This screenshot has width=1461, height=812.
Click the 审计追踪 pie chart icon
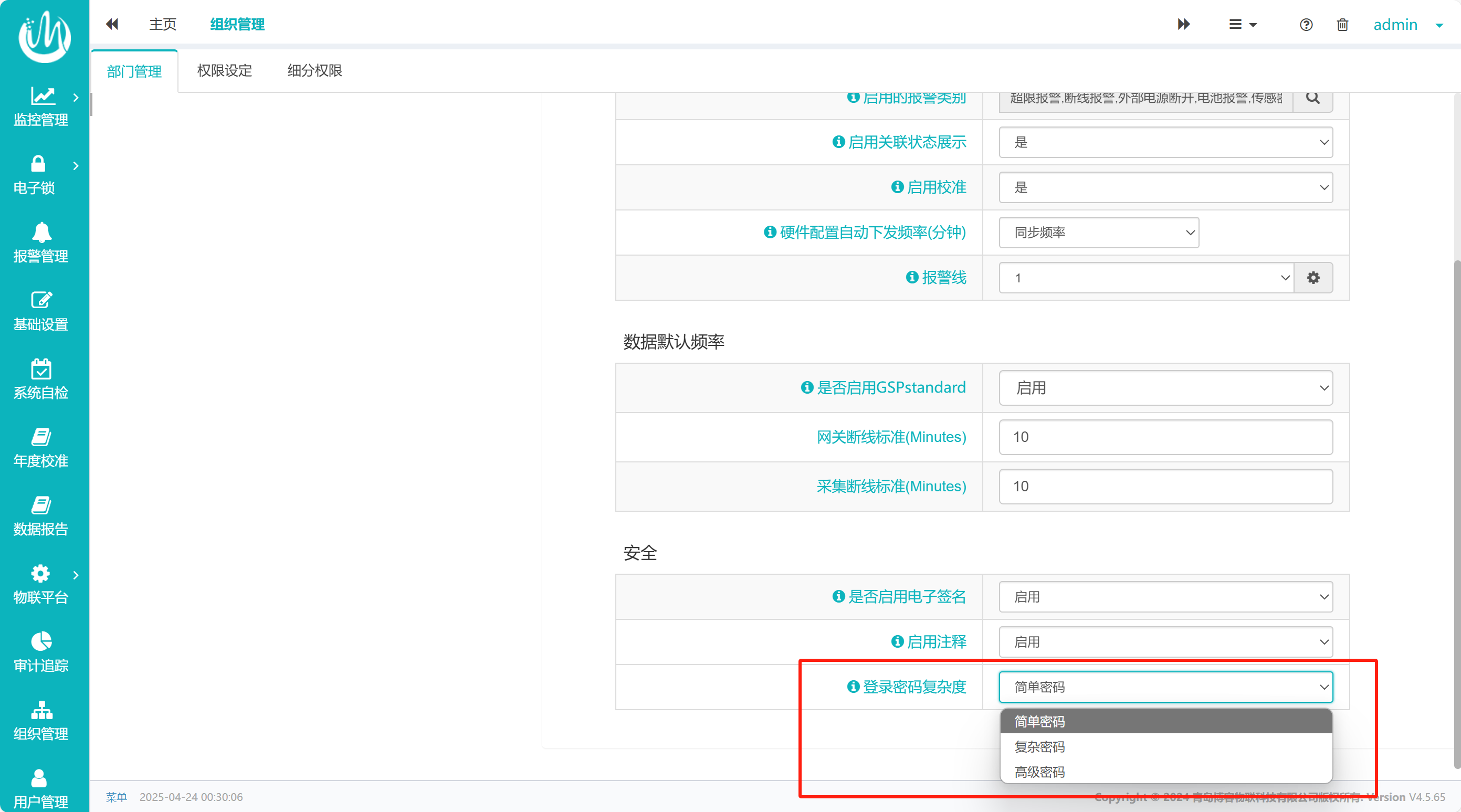(41, 641)
